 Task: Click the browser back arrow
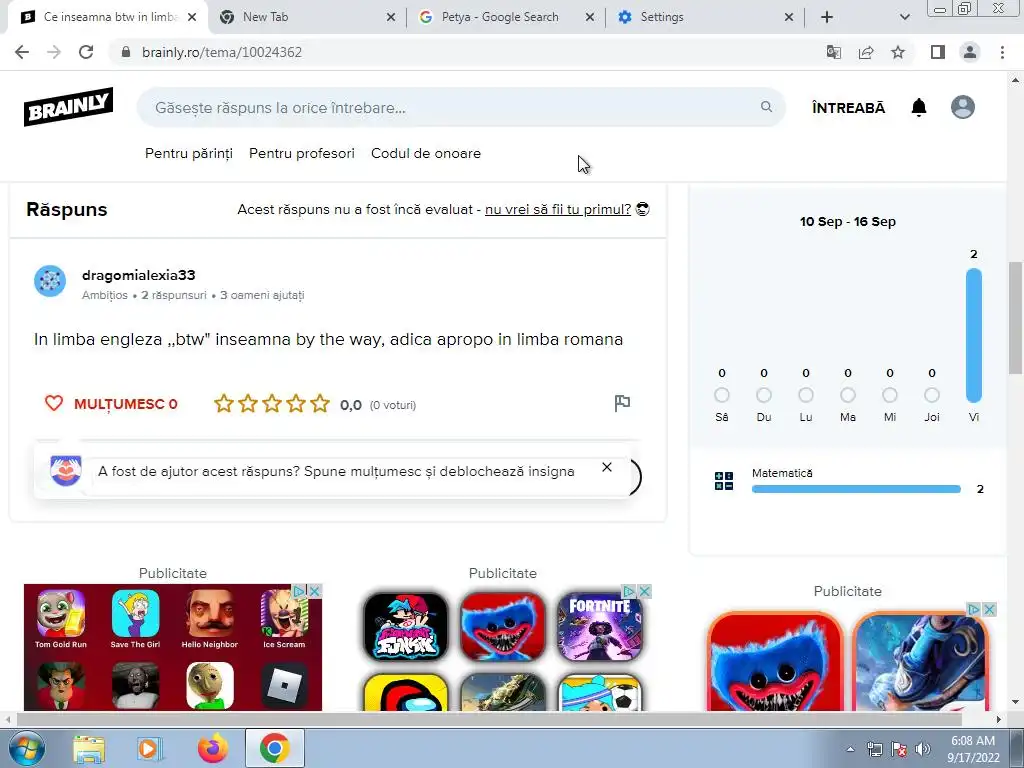(x=22, y=52)
